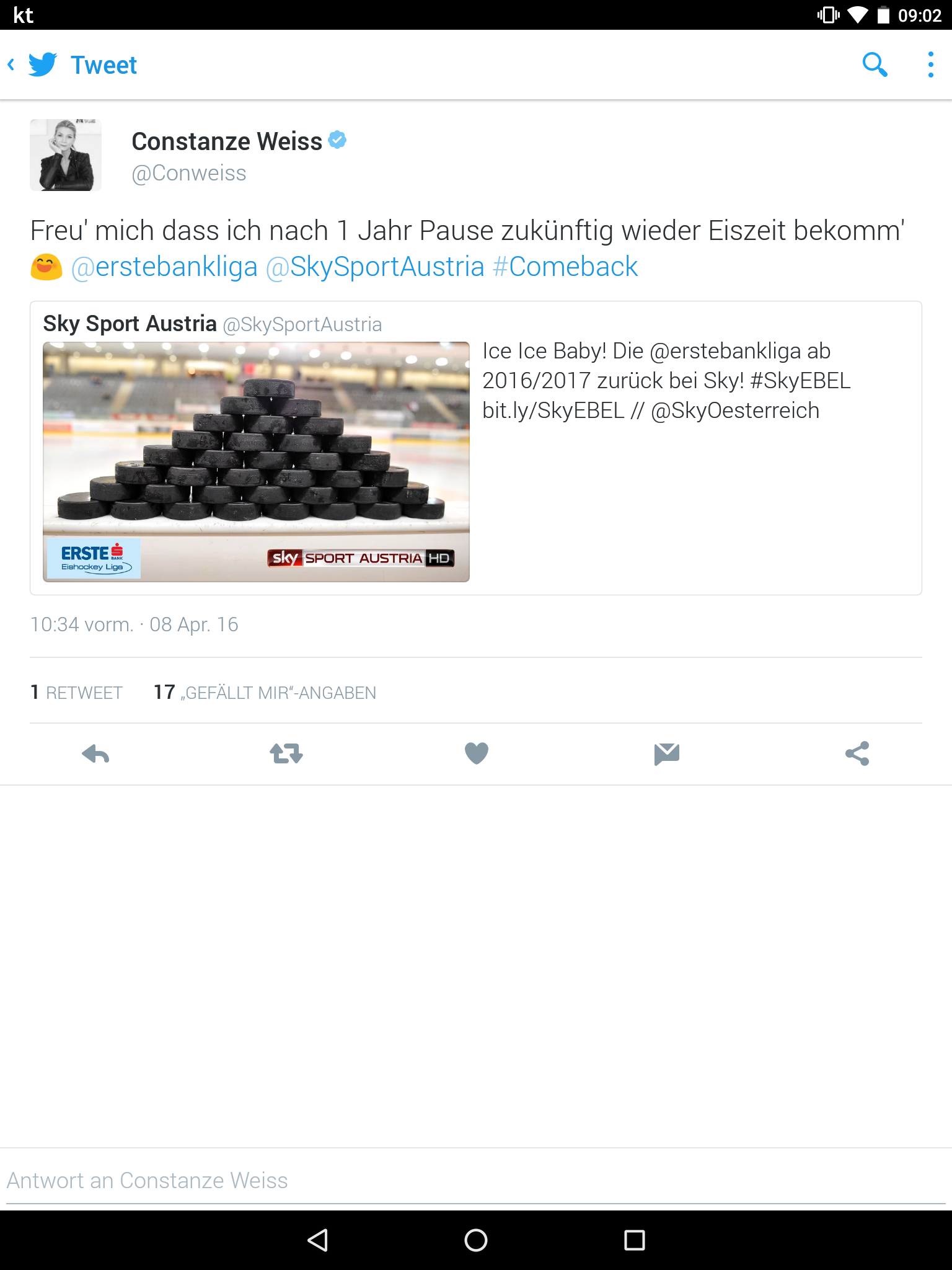View the hockey pucks pyramid image
The image size is (952, 1270).
[x=256, y=461]
